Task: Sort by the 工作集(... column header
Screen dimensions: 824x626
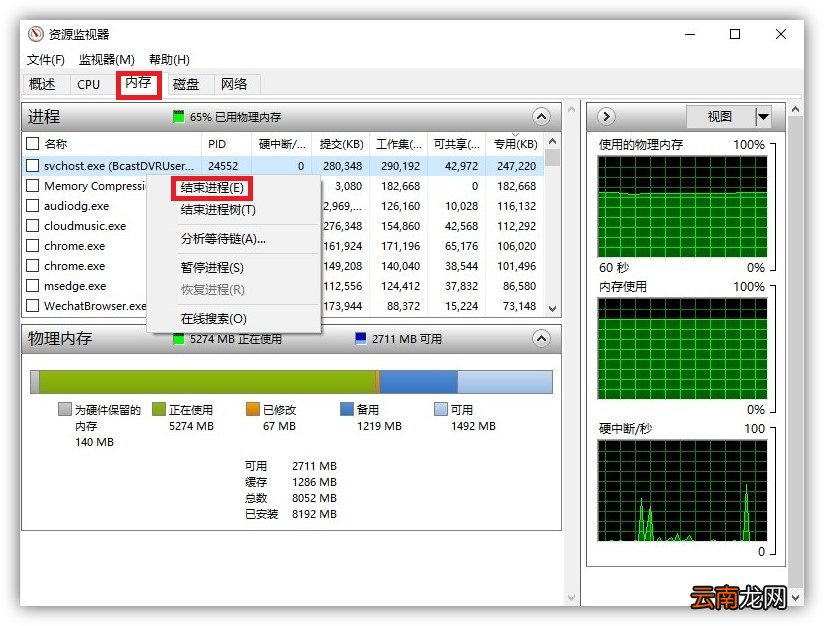Action: pos(399,144)
